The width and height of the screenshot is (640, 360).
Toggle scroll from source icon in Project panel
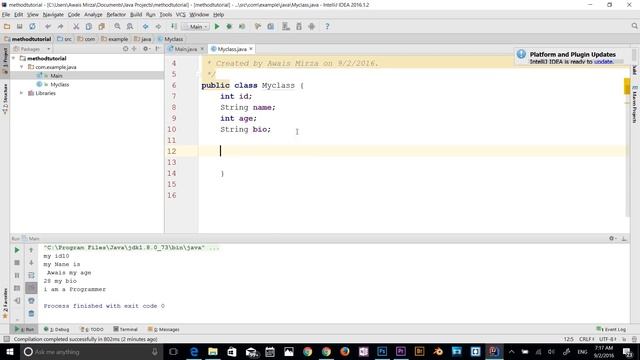[125, 49]
